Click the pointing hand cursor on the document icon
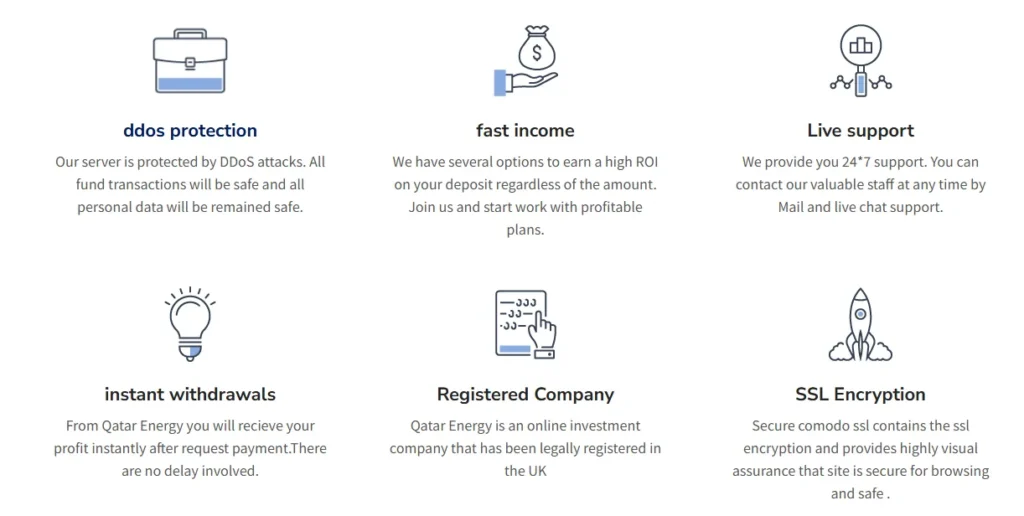Viewport: 1024px width, 516px height. pos(543,333)
